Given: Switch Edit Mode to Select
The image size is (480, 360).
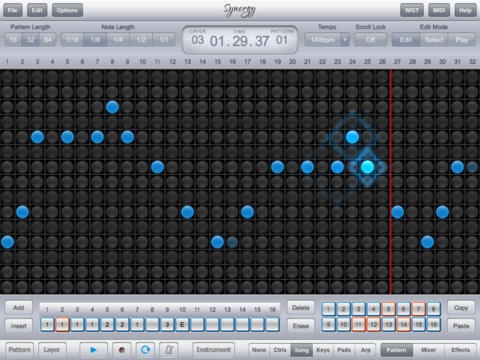Looking at the screenshot, I should coord(434,40).
